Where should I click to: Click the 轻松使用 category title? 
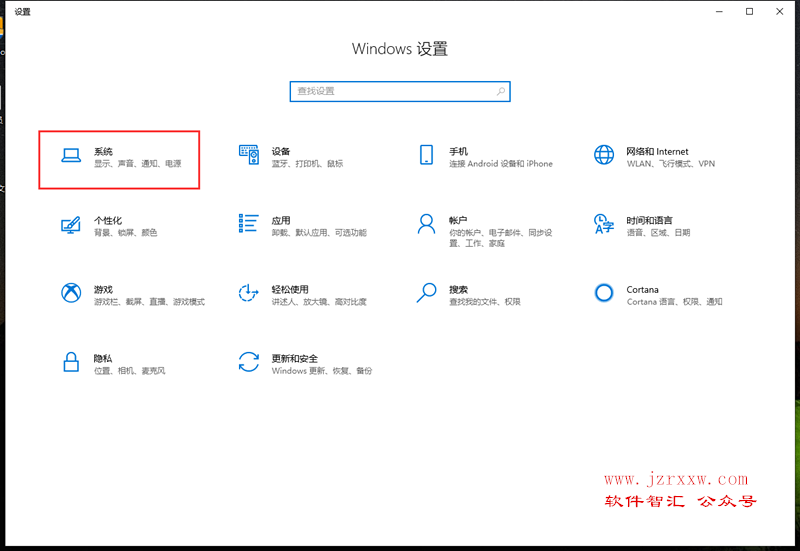[290, 289]
